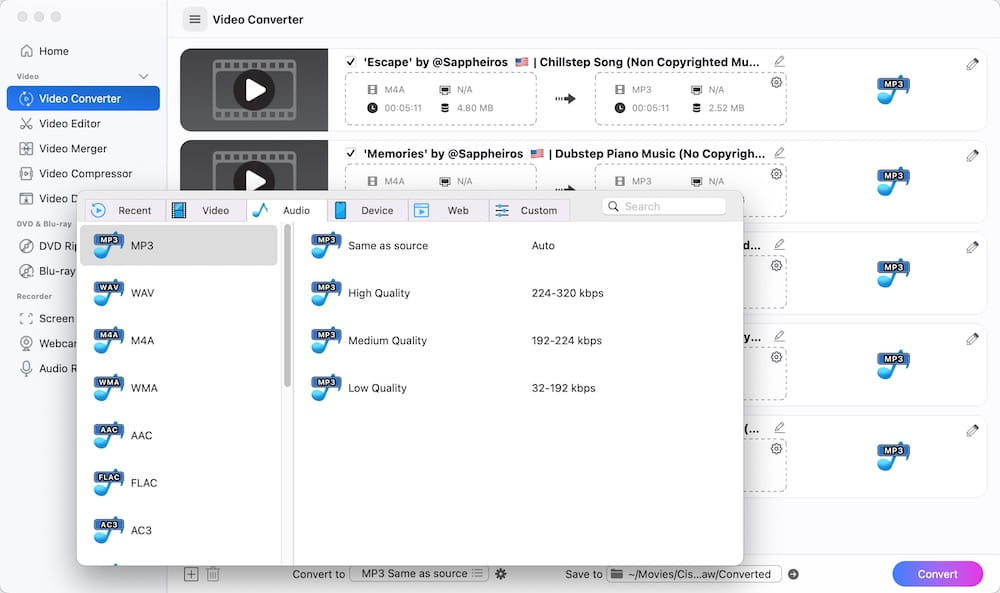This screenshot has height=593, width=1000.
Task: Click the format list scrollbar
Action: point(287,306)
